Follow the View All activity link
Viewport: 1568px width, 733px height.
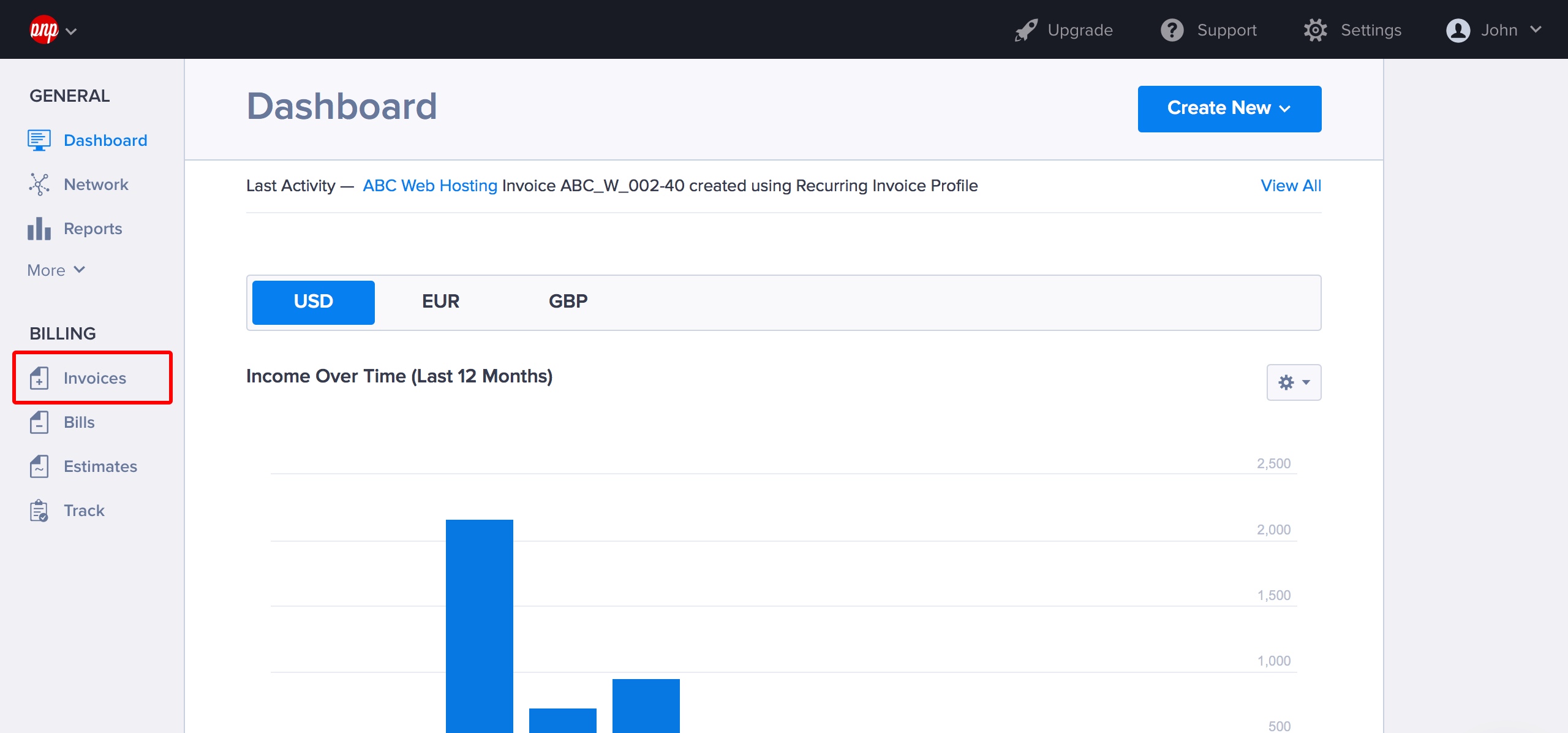pyautogui.click(x=1291, y=186)
